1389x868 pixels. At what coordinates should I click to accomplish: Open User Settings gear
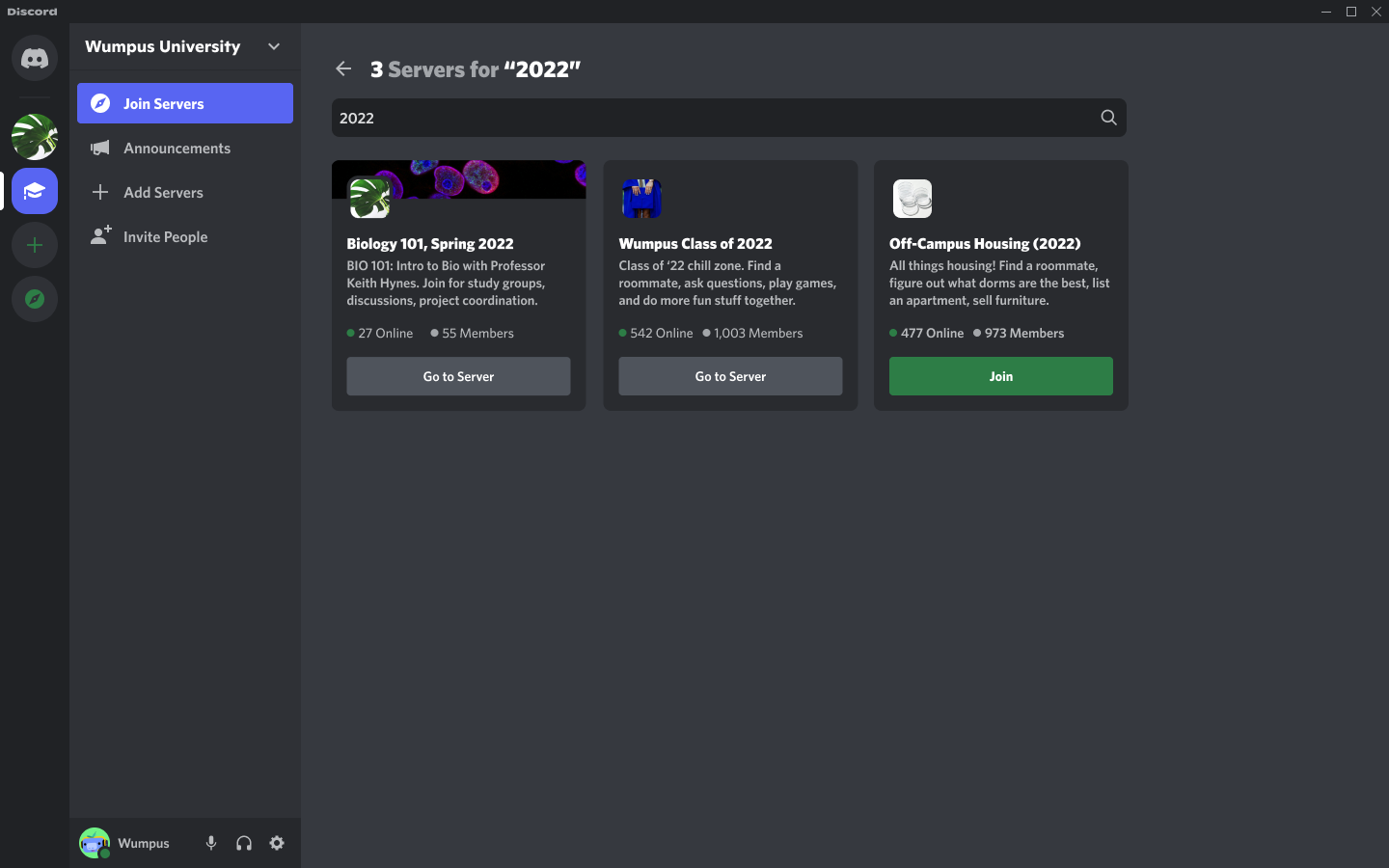click(276, 843)
